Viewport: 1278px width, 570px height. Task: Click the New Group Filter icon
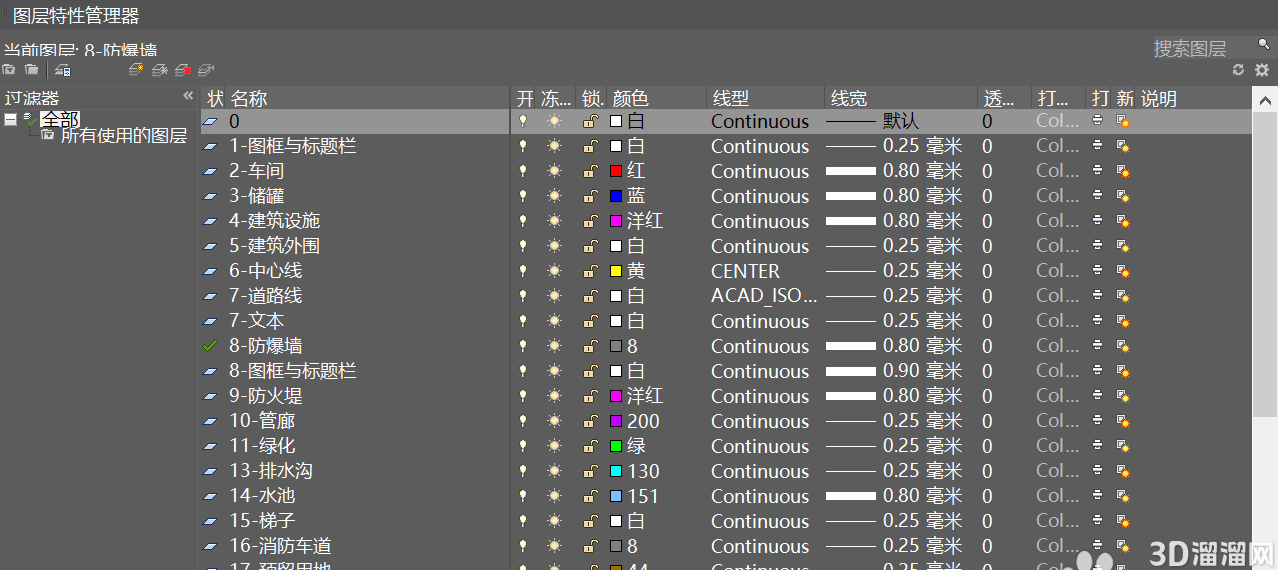32,70
